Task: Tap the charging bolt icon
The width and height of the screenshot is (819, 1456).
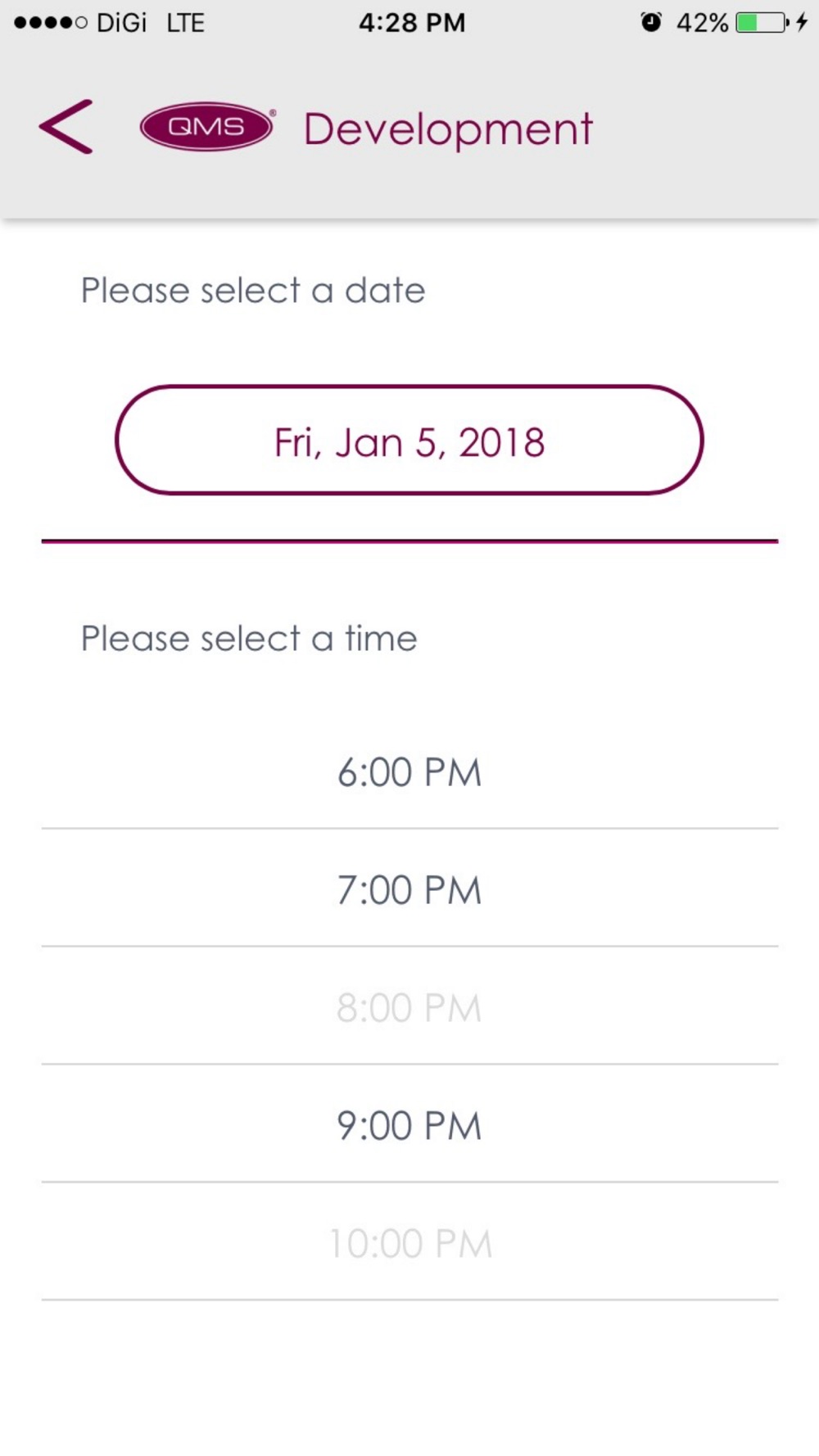Action: tap(803, 22)
